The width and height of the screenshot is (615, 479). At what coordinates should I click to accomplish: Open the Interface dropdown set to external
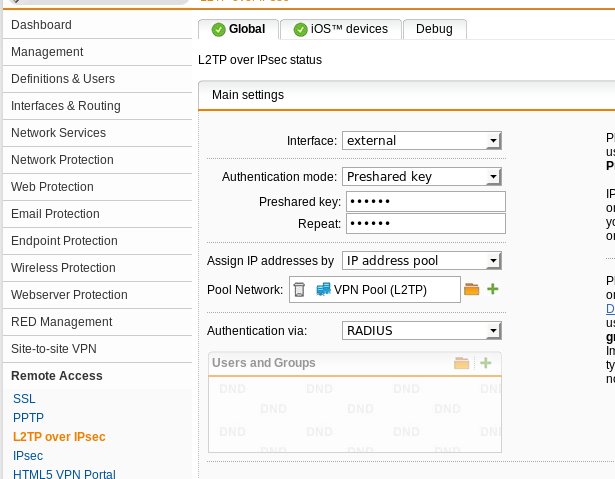pos(422,140)
